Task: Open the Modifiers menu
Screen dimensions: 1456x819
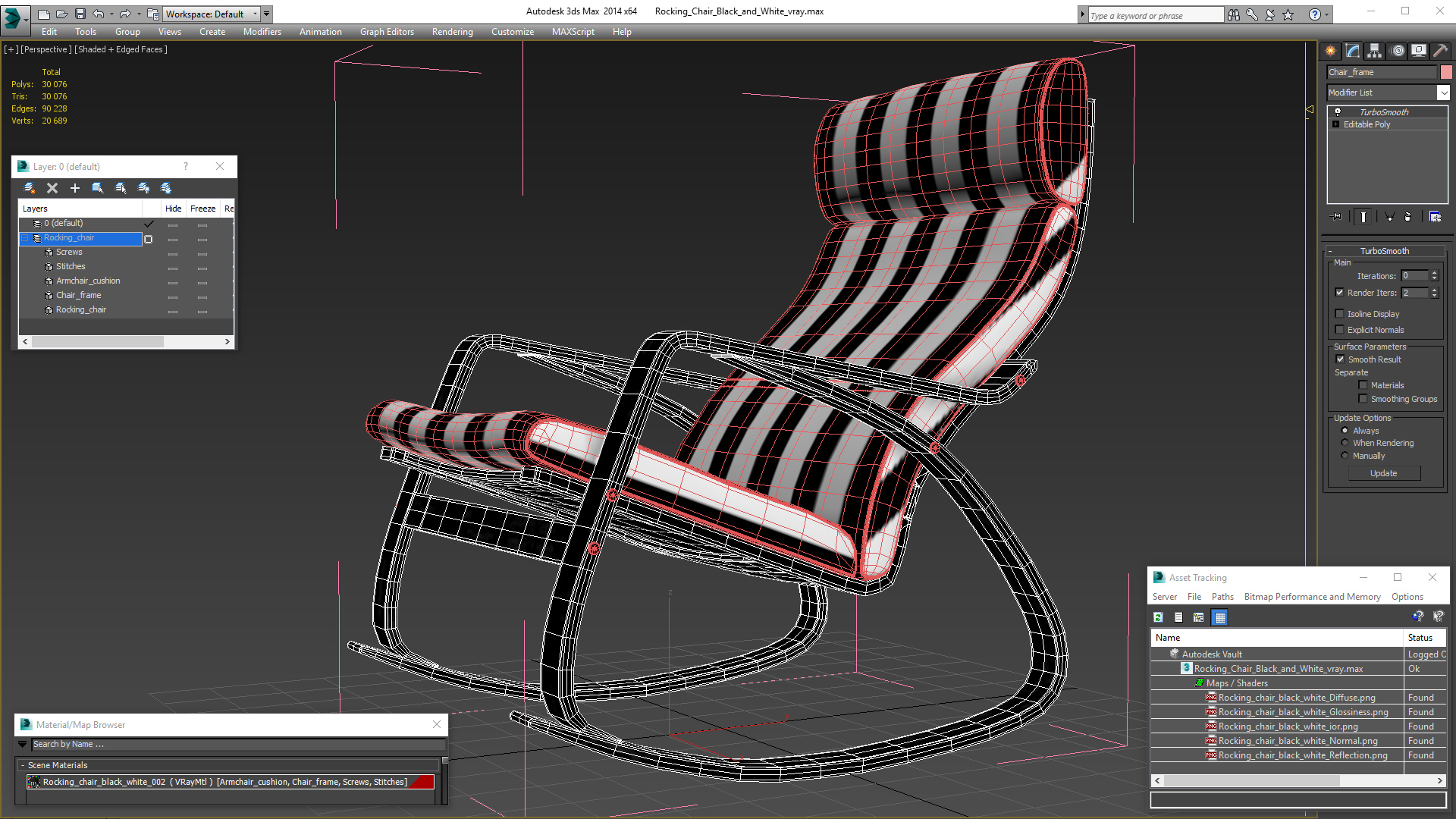Action: 262,32
